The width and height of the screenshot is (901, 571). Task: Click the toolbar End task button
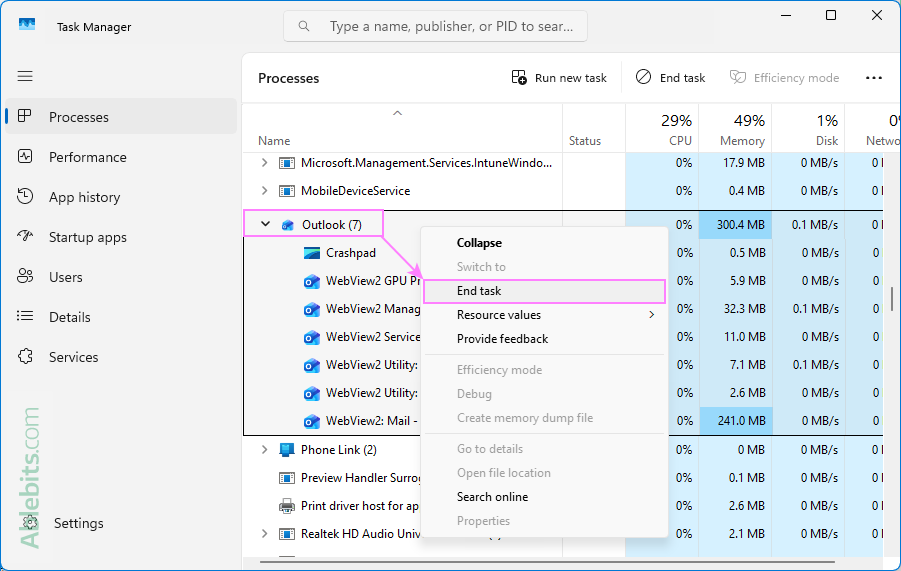(671, 78)
